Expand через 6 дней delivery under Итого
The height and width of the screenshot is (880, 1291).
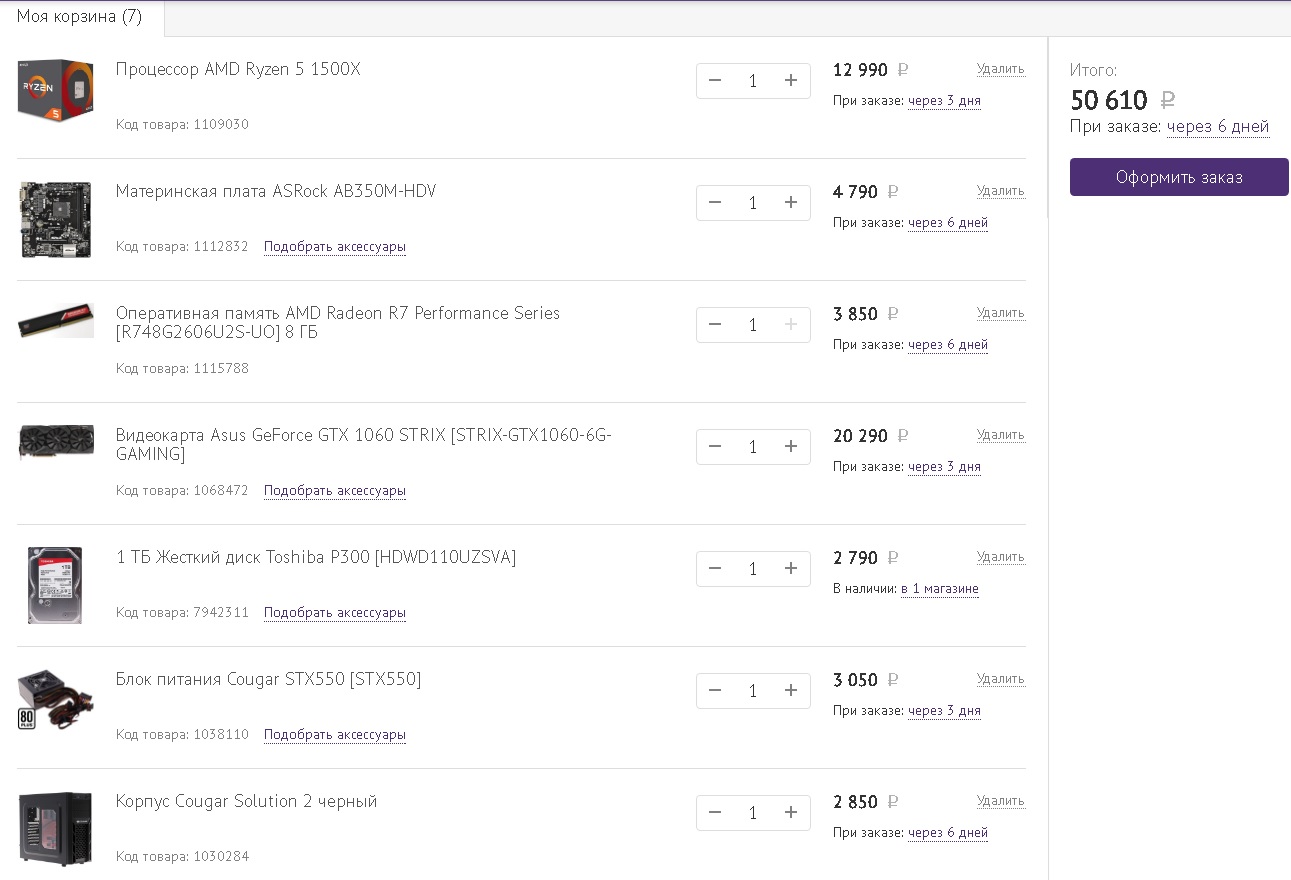[x=1218, y=127]
